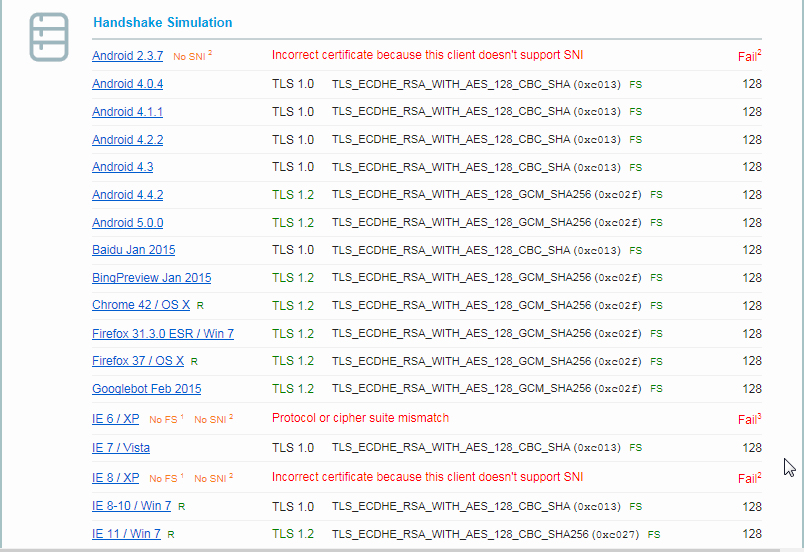Open the Android 4.0.4 client link
804x552 pixels.
tap(127, 84)
